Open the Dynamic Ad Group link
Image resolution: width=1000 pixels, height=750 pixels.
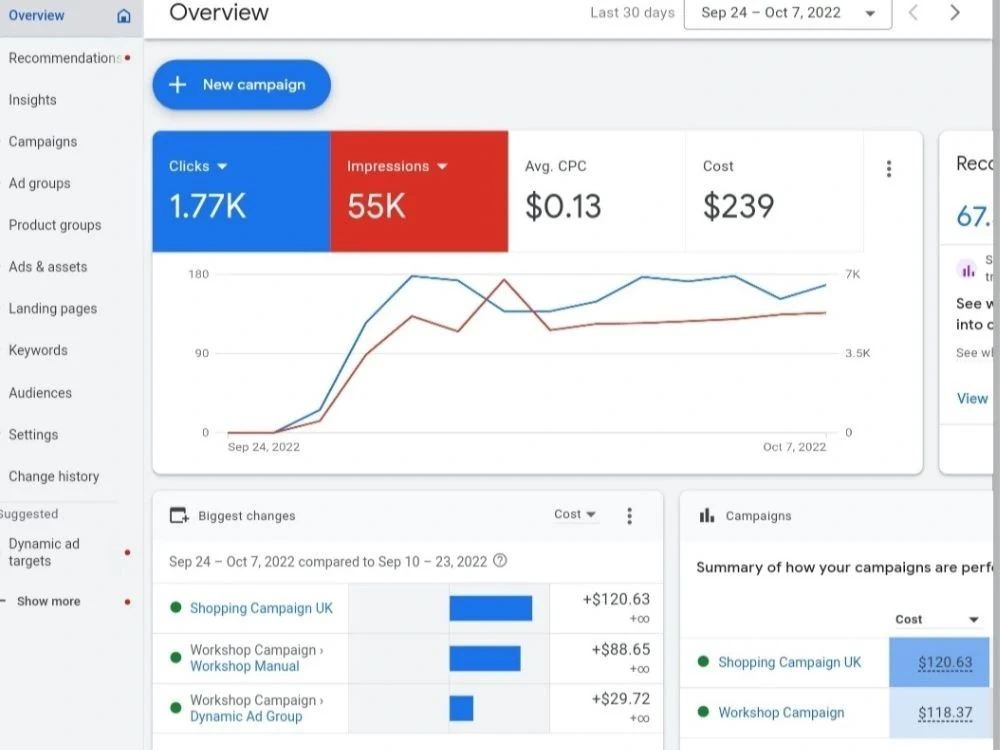click(x=246, y=717)
